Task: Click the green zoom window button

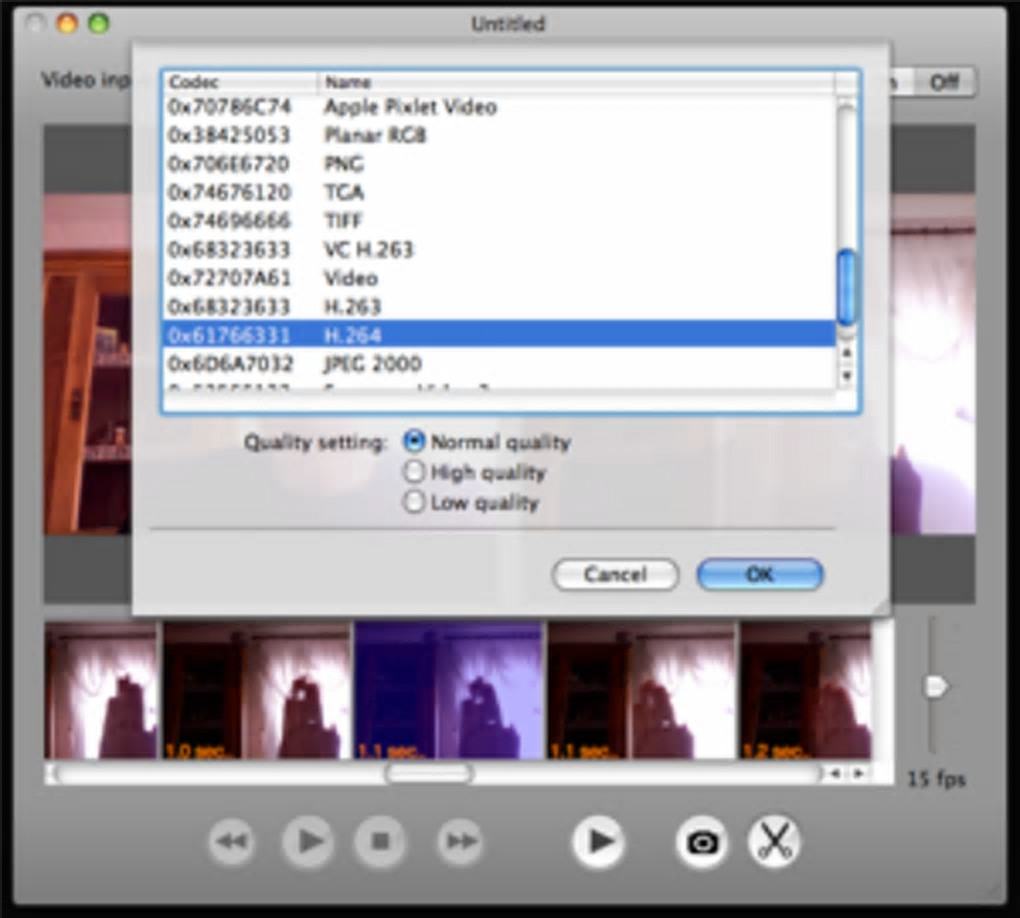Action: tap(99, 24)
